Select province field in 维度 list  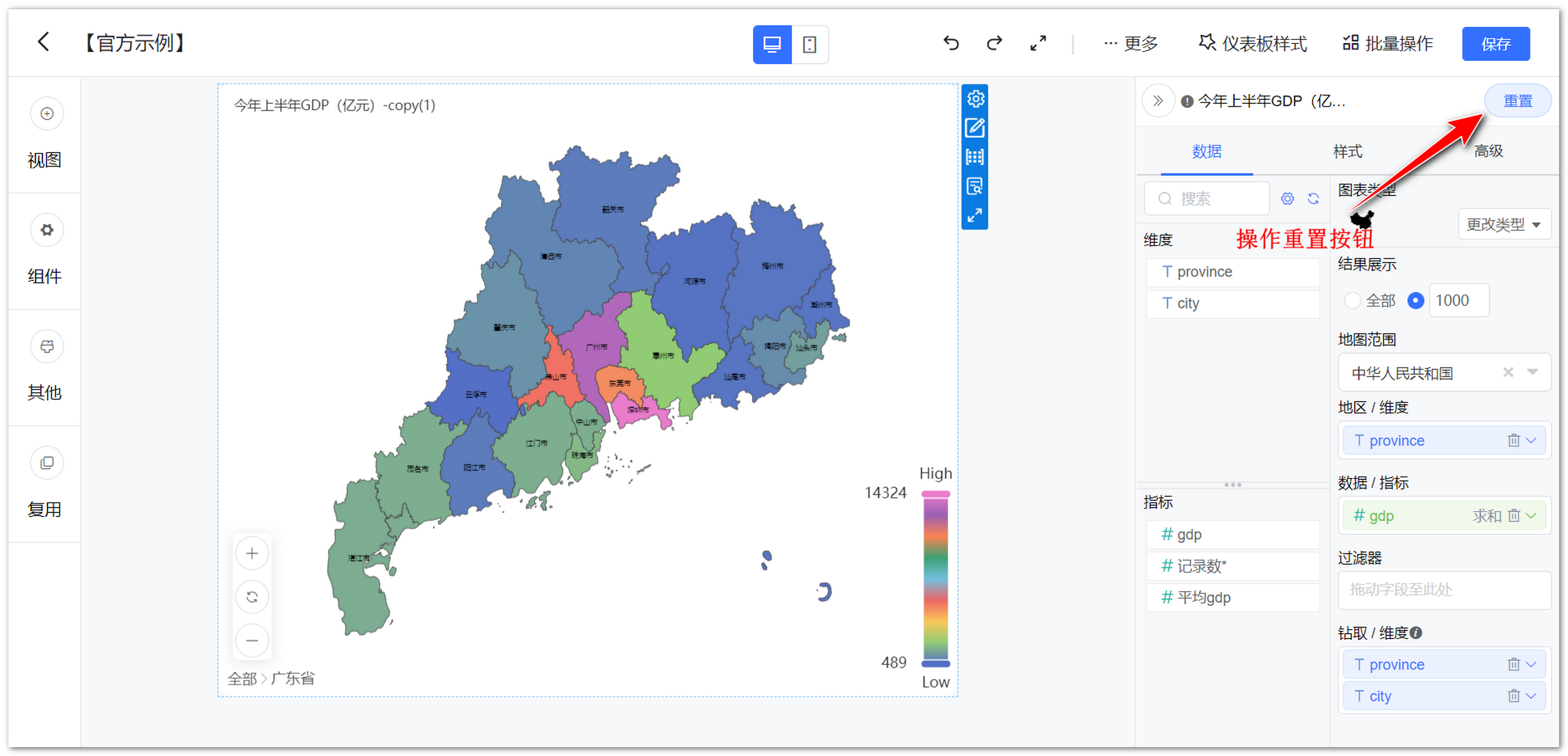click(x=1232, y=272)
